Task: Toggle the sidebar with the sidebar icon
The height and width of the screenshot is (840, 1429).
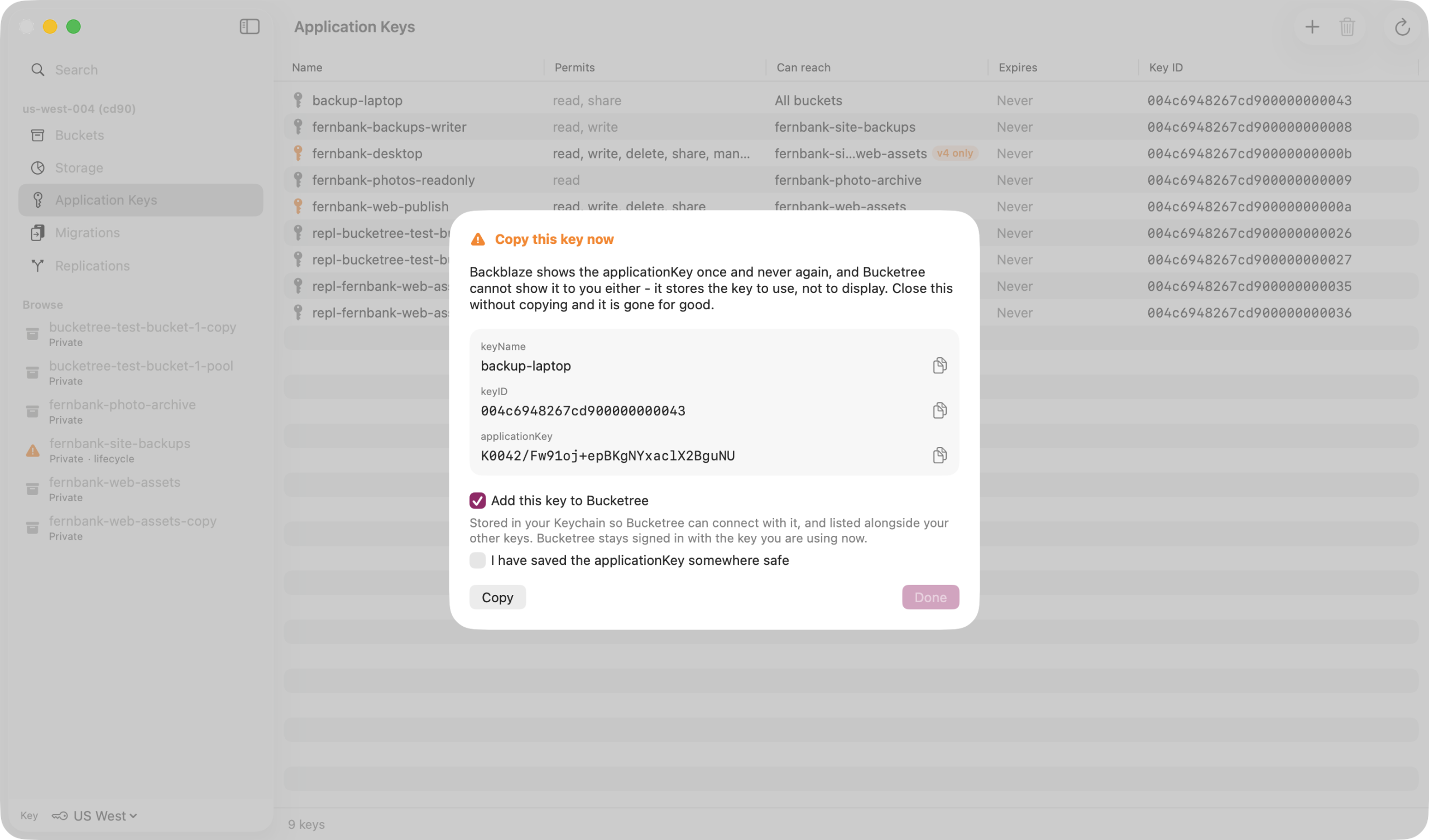Action: (250, 27)
